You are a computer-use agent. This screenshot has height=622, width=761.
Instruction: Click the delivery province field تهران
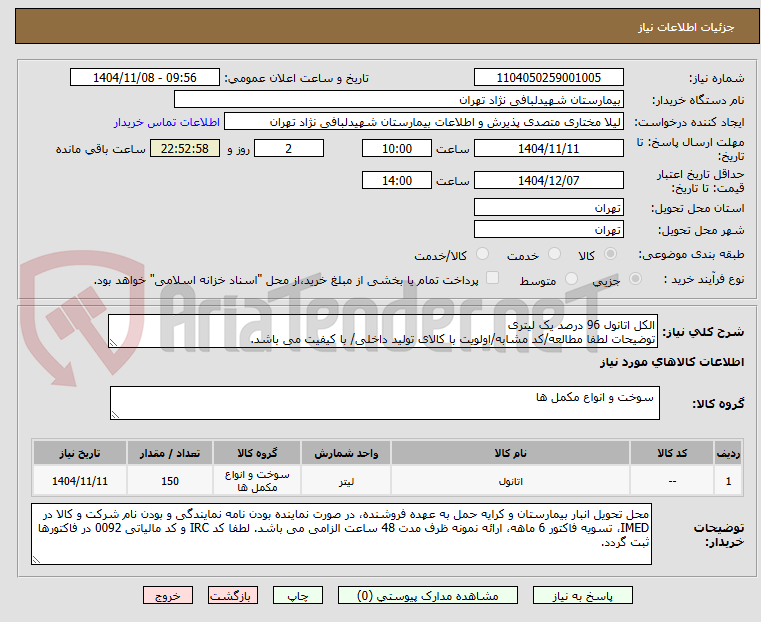click(548, 208)
